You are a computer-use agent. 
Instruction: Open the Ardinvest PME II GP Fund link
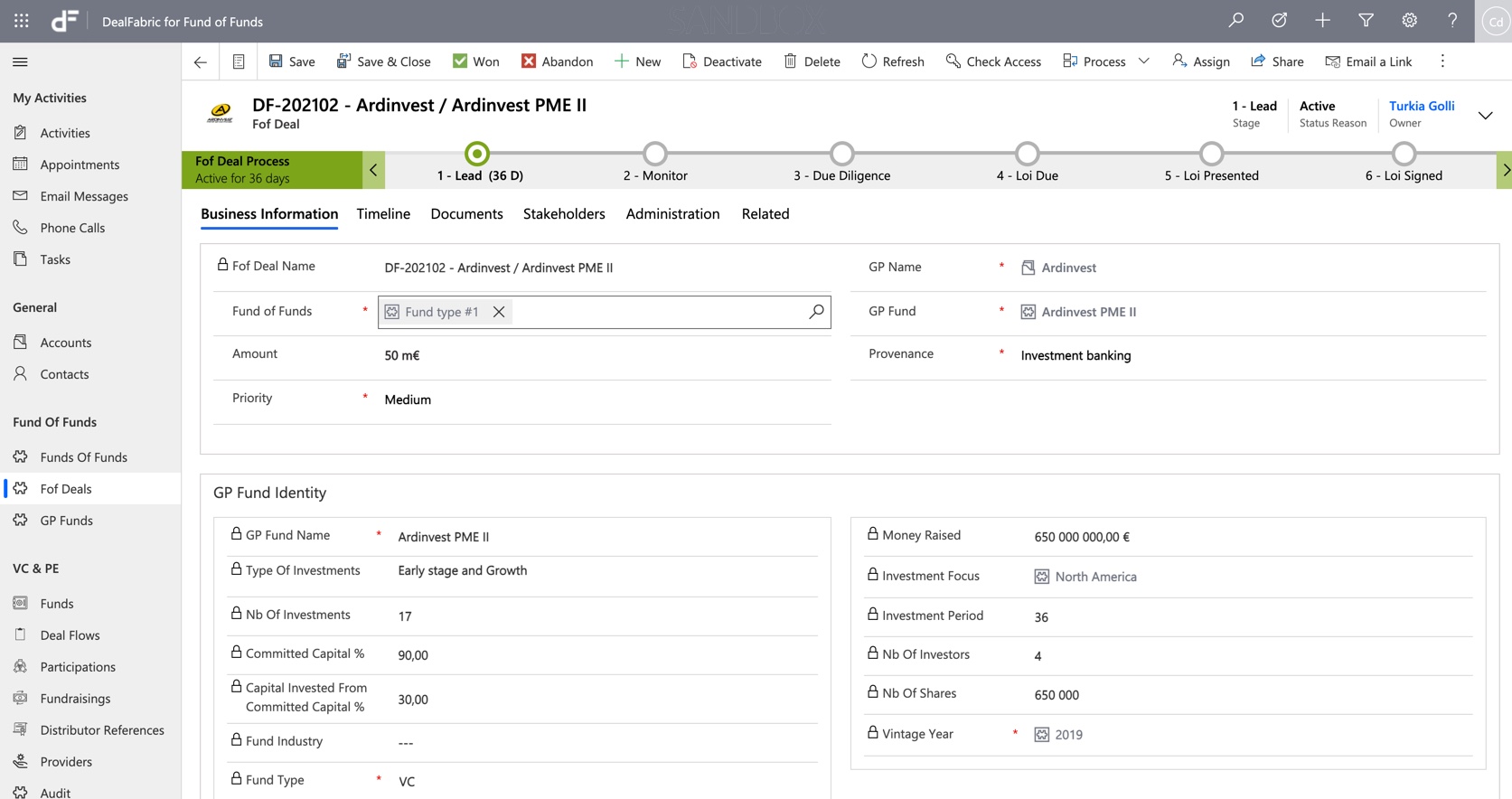click(1088, 312)
